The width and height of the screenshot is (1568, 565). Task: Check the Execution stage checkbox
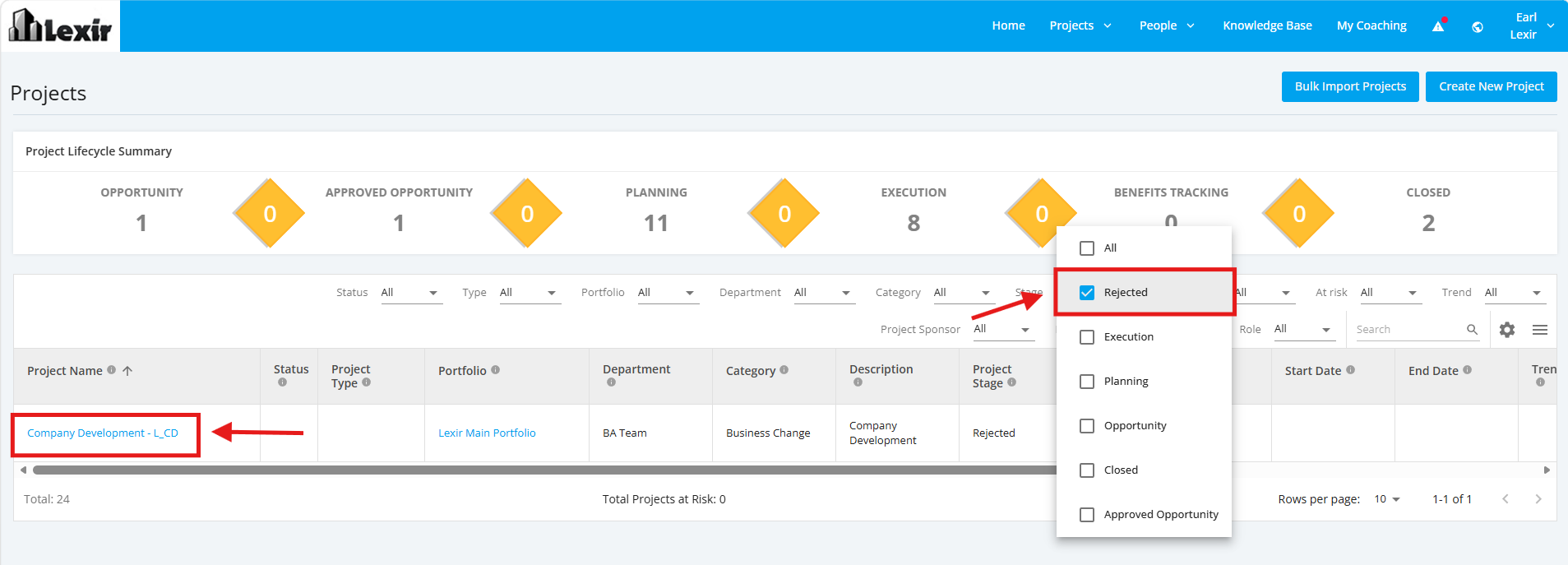1087,337
